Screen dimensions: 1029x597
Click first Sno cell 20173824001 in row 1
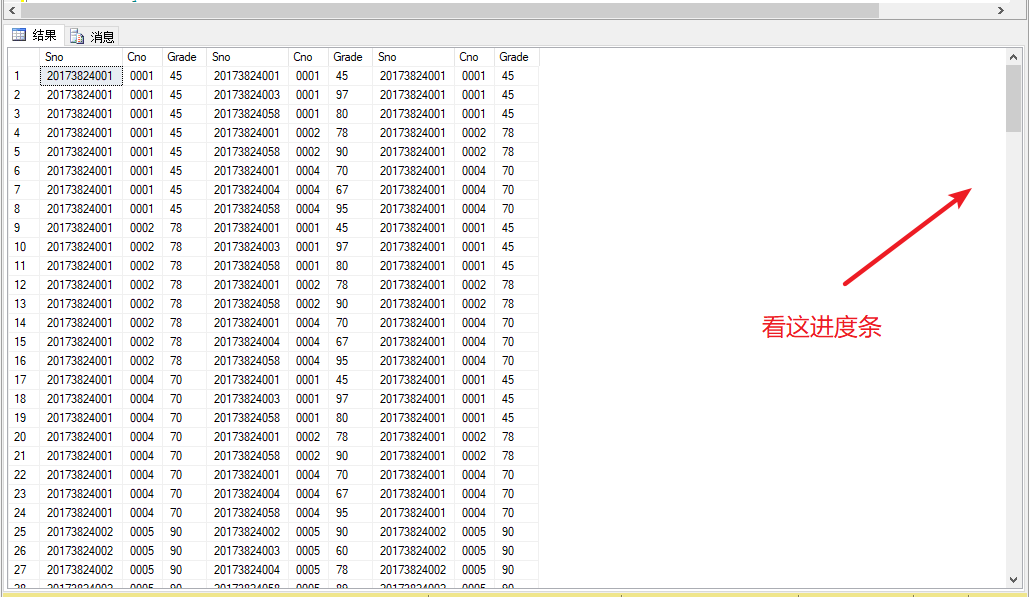tap(81, 75)
